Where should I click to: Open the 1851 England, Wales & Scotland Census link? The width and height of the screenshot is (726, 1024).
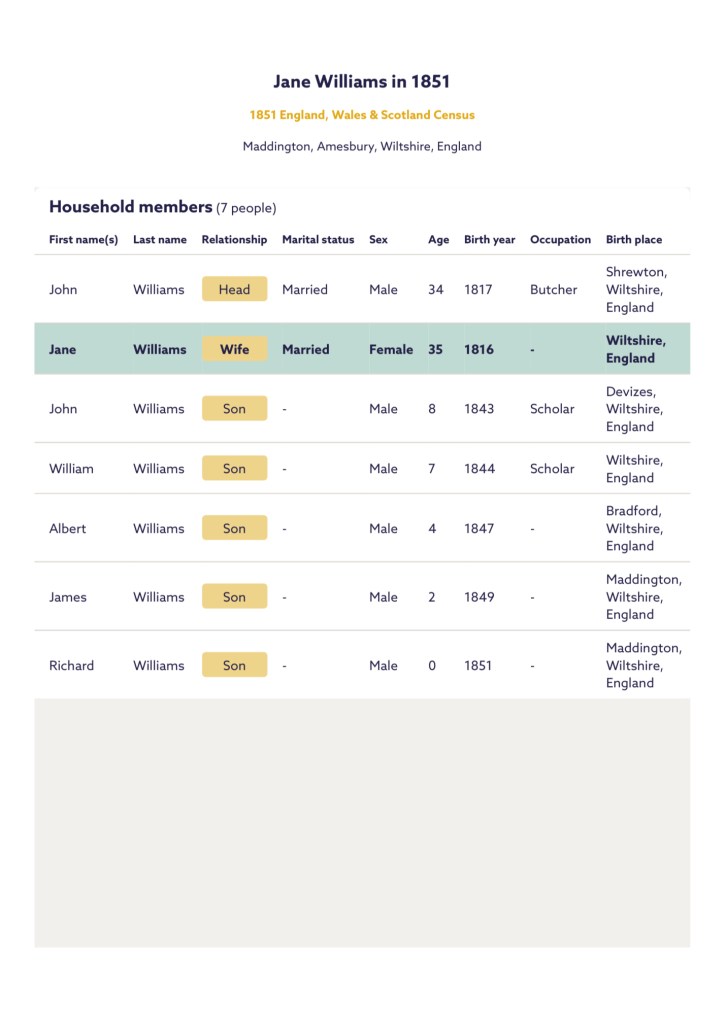(x=362, y=115)
